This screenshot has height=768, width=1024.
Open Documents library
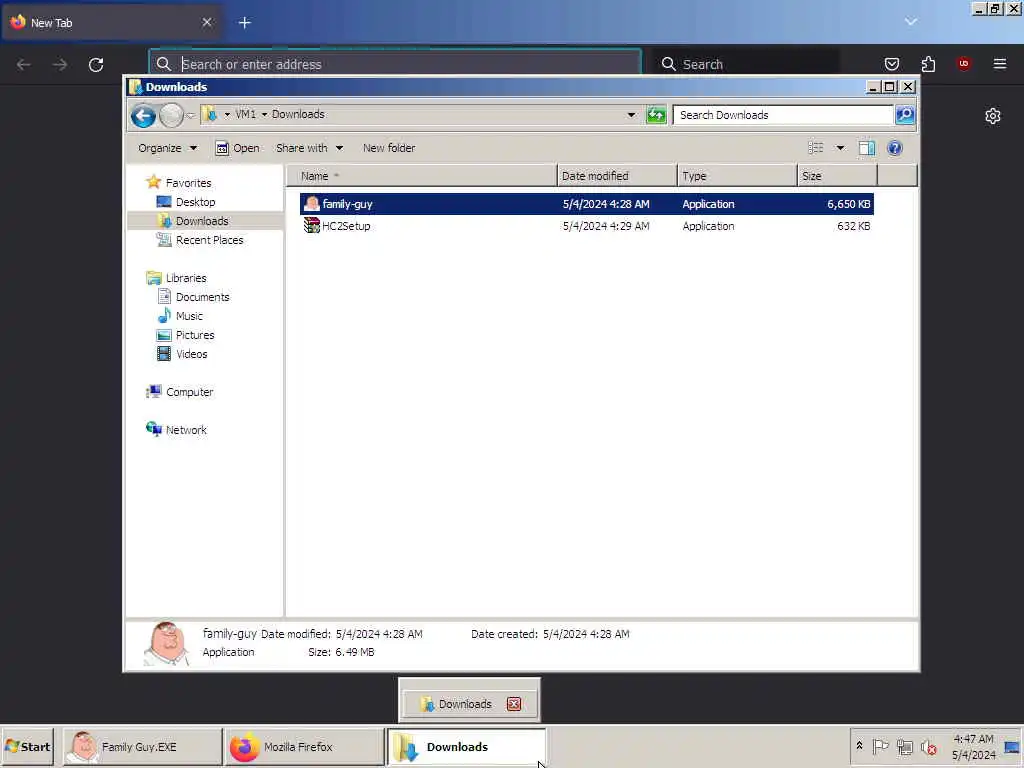202,296
